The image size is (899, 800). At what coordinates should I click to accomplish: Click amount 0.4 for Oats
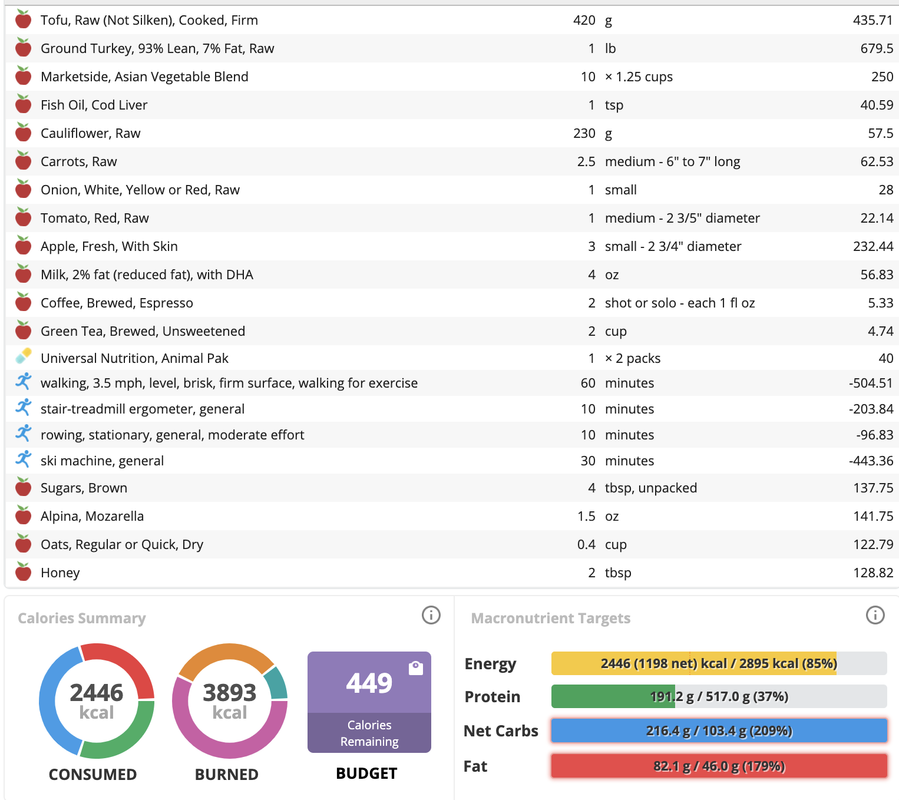[586, 544]
